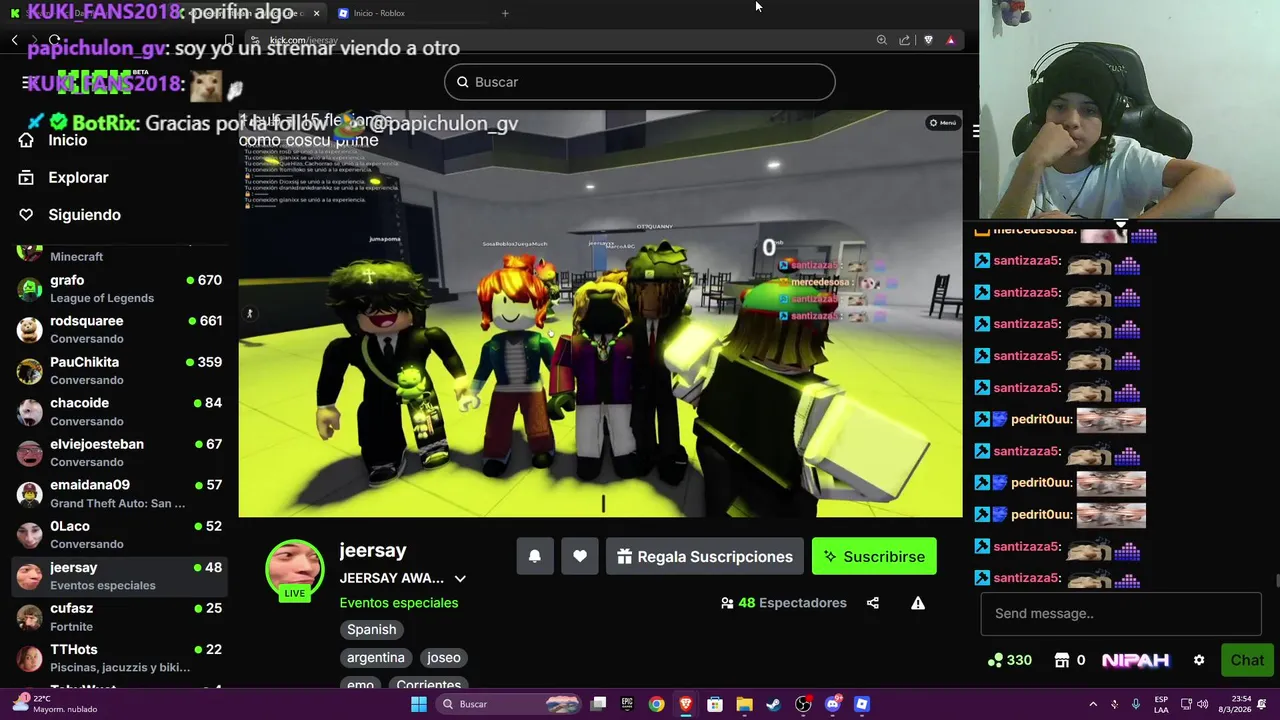Open Roblox from taskbar
Image resolution: width=1280 pixels, height=720 pixels.
pos(862,704)
